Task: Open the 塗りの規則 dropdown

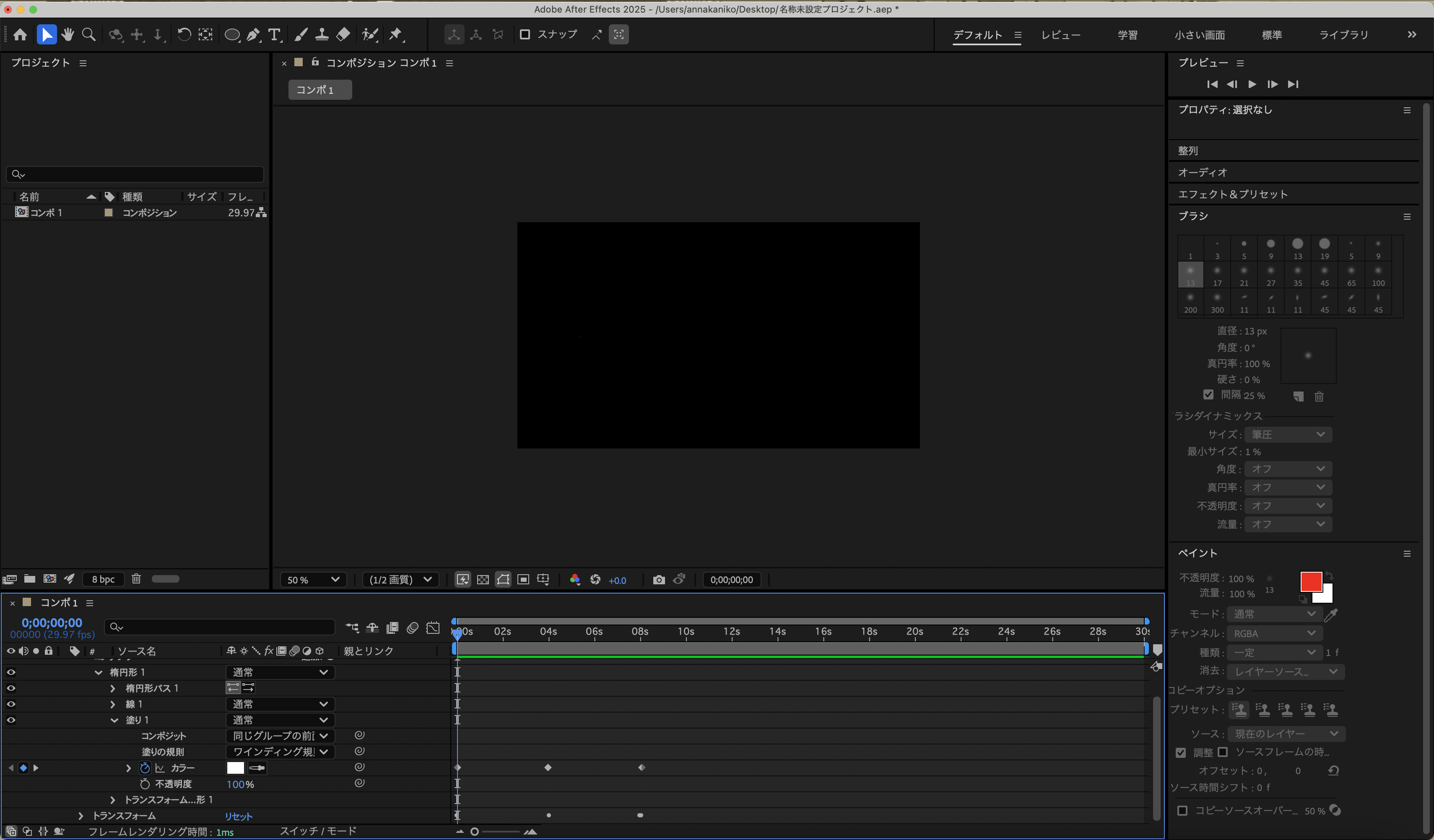Action: pos(280,752)
